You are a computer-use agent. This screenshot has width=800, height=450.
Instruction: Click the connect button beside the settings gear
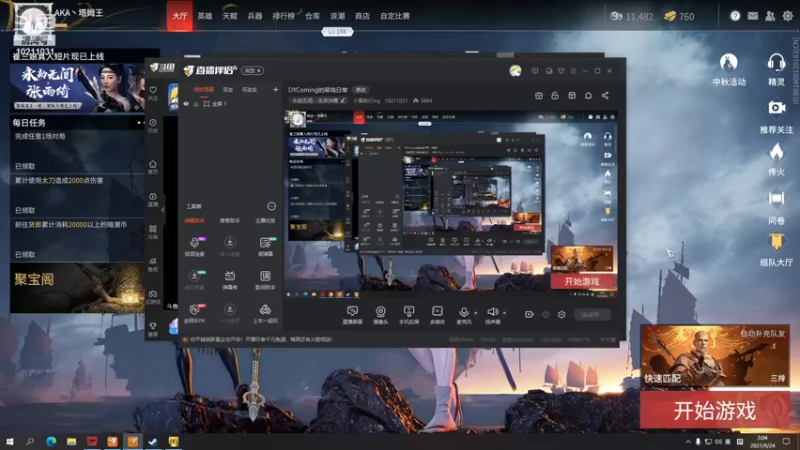[591, 314]
